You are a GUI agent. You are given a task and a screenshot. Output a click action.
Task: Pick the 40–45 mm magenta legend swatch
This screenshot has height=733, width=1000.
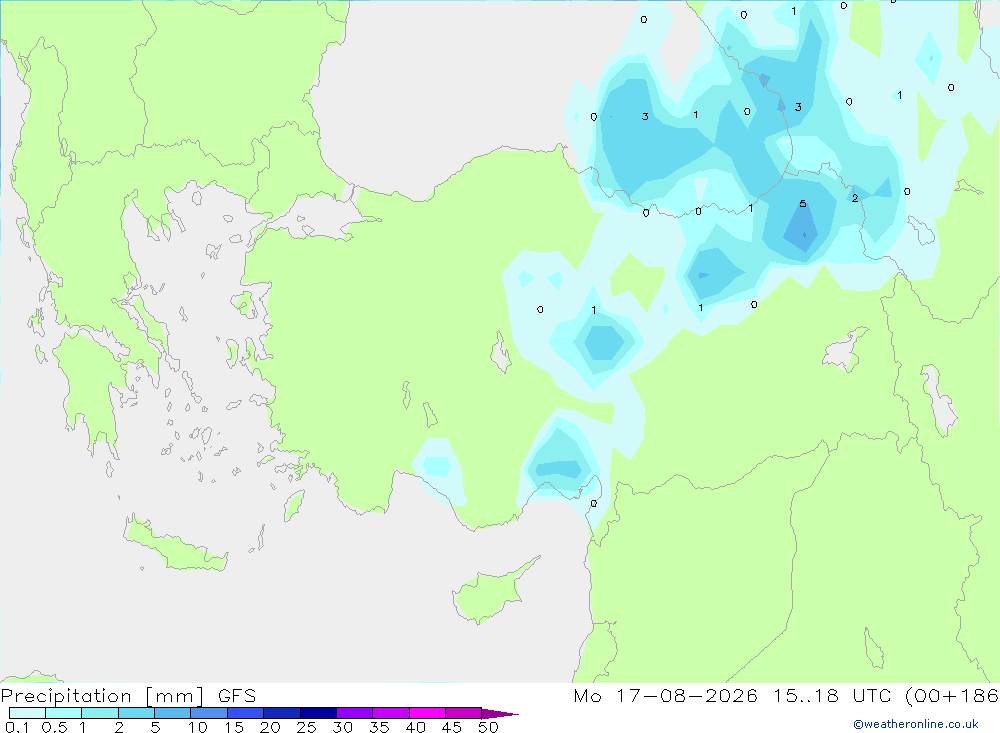(x=427, y=713)
